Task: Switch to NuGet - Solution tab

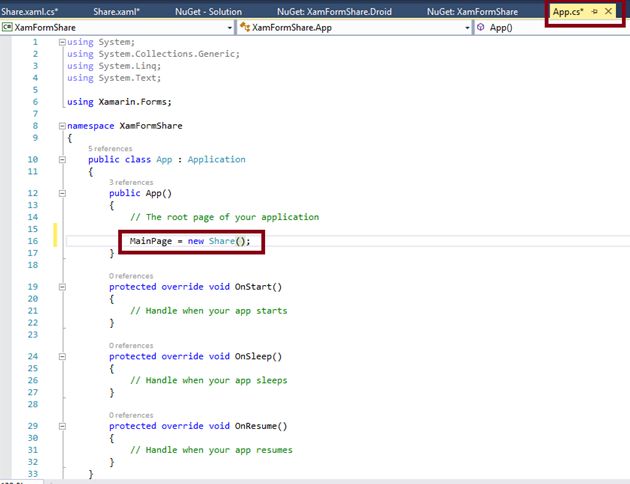Action: click(209, 12)
